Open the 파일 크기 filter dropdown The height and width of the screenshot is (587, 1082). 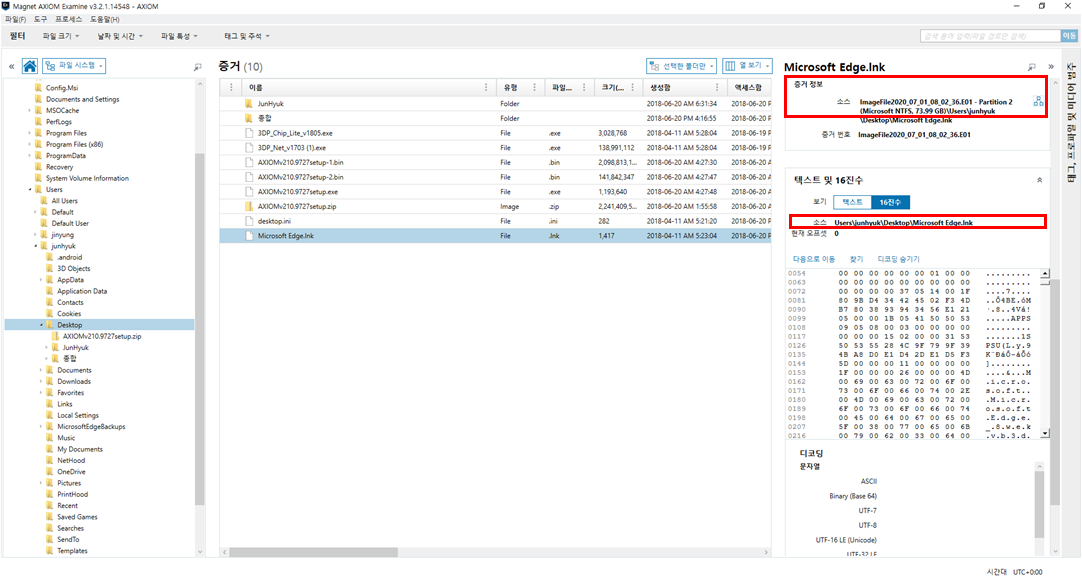pos(61,36)
